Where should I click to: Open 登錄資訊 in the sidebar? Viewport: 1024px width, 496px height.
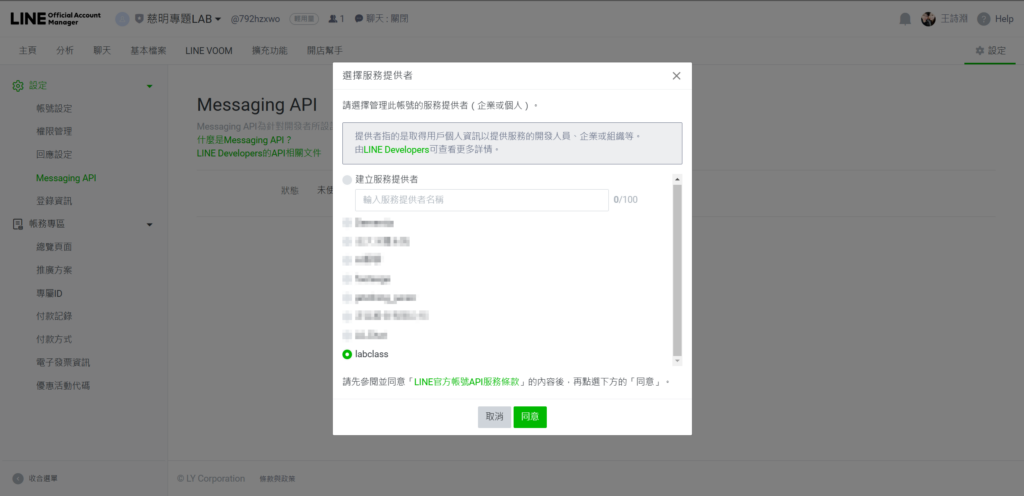[x=54, y=201]
